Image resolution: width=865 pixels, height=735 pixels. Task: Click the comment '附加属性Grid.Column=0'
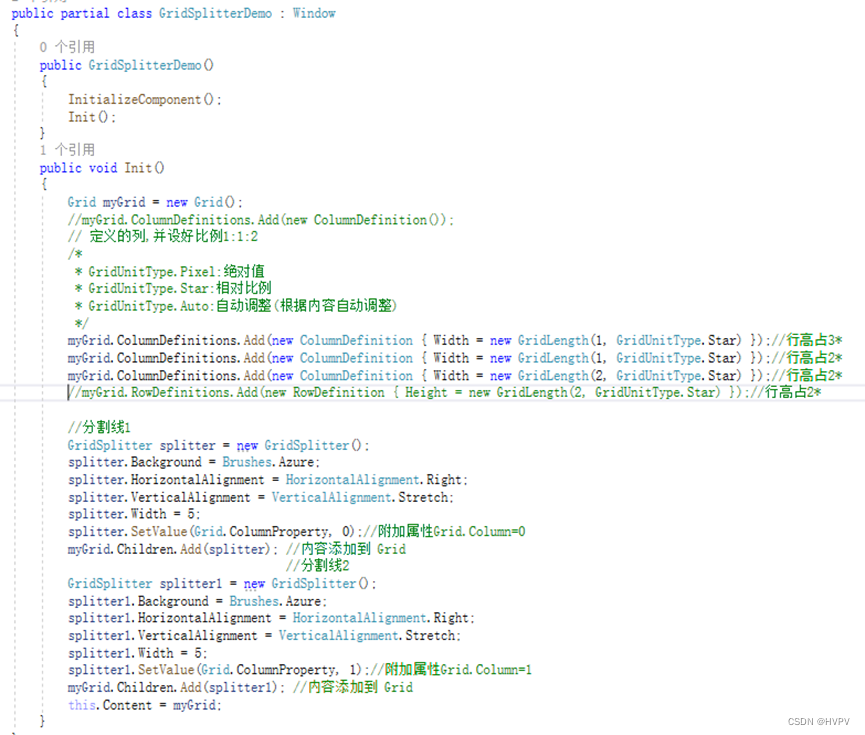tap(452, 531)
